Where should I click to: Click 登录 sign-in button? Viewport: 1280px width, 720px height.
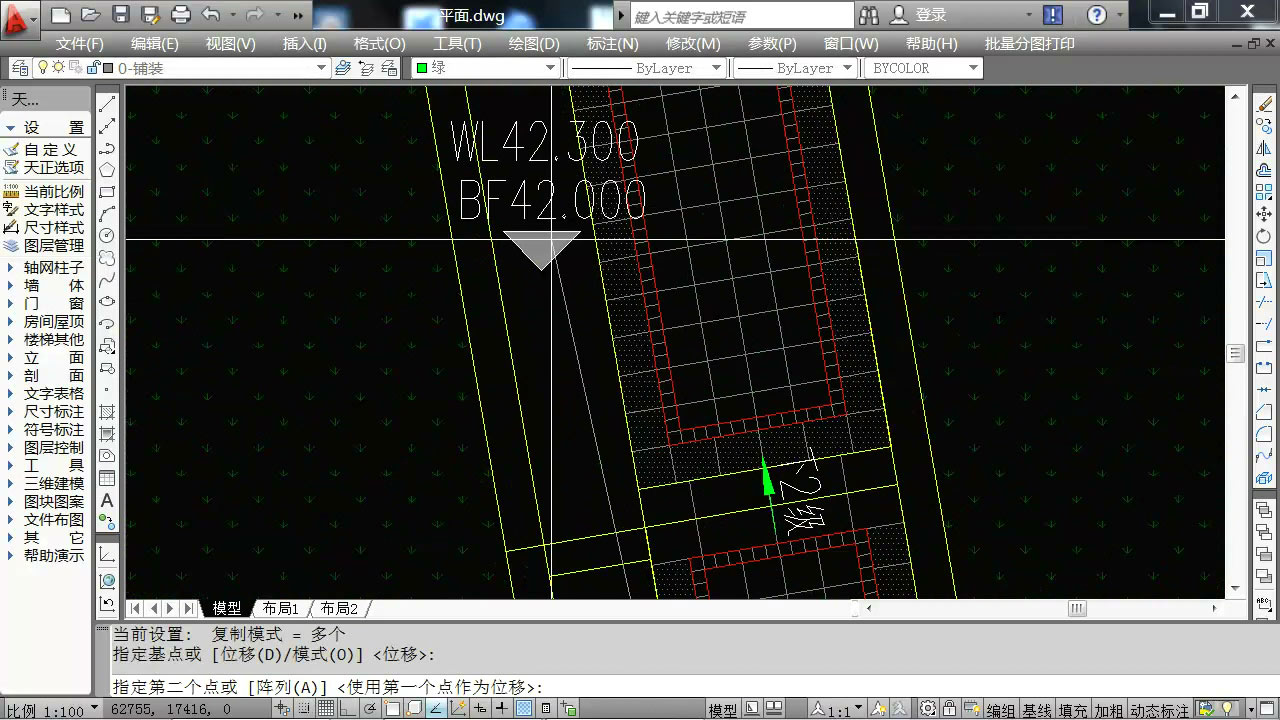[931, 15]
